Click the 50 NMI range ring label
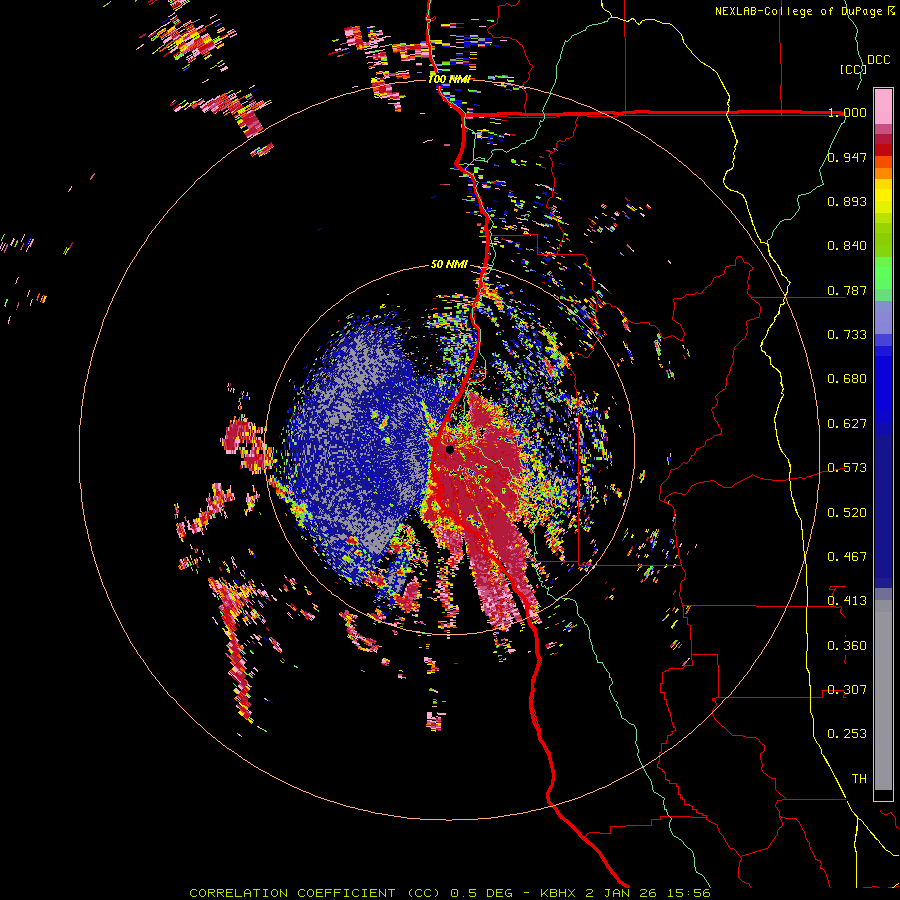This screenshot has width=900, height=900. coord(449,265)
